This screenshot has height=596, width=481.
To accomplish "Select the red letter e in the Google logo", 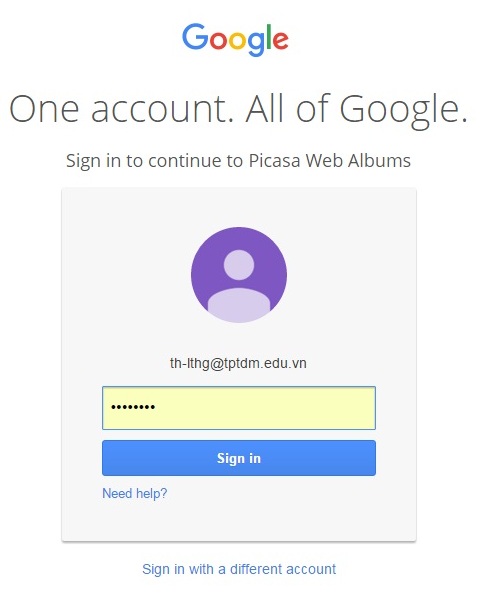I will point(281,40).
